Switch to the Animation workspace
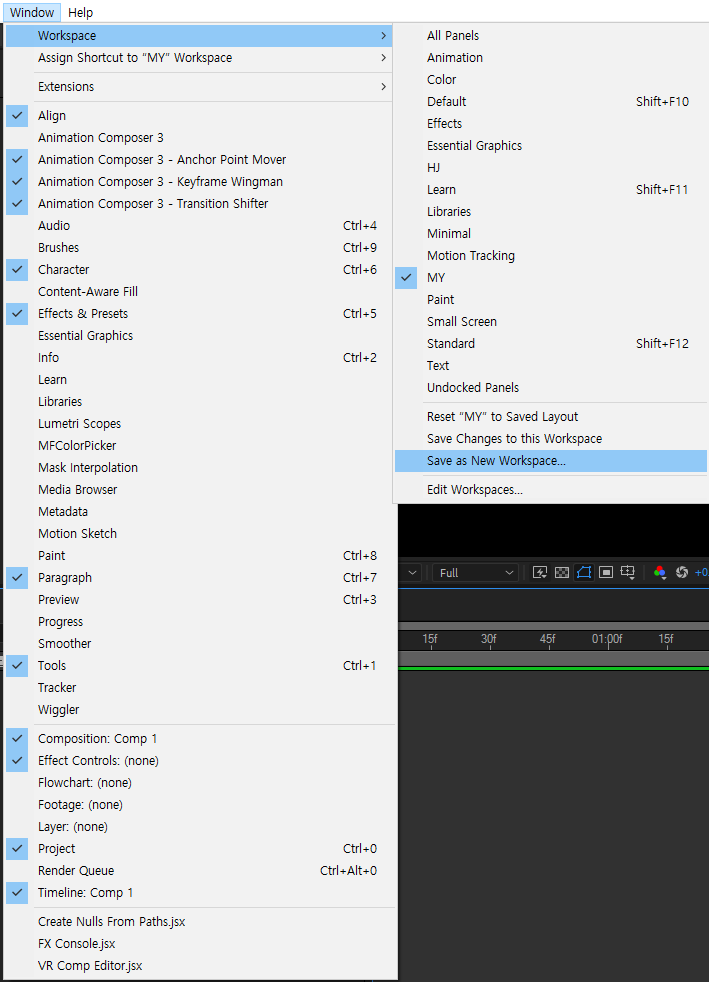This screenshot has width=709, height=982. [x=551, y=58]
